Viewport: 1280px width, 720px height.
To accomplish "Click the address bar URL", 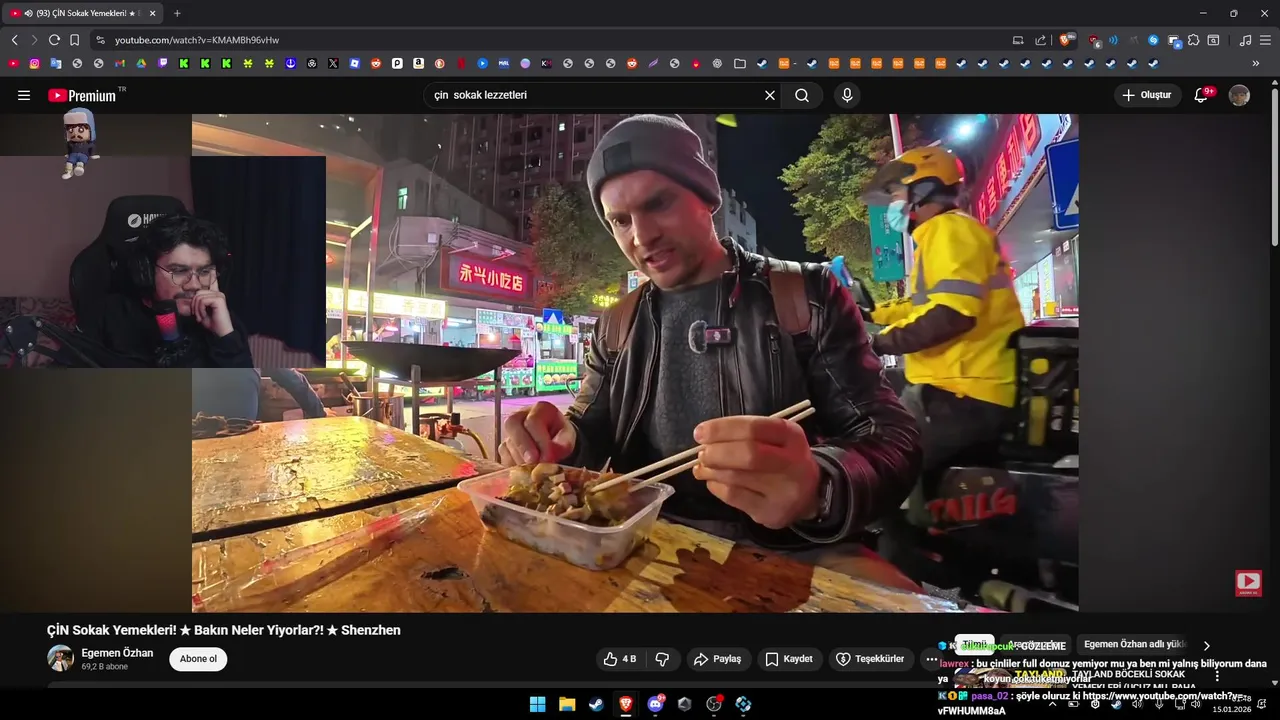I will [197, 40].
